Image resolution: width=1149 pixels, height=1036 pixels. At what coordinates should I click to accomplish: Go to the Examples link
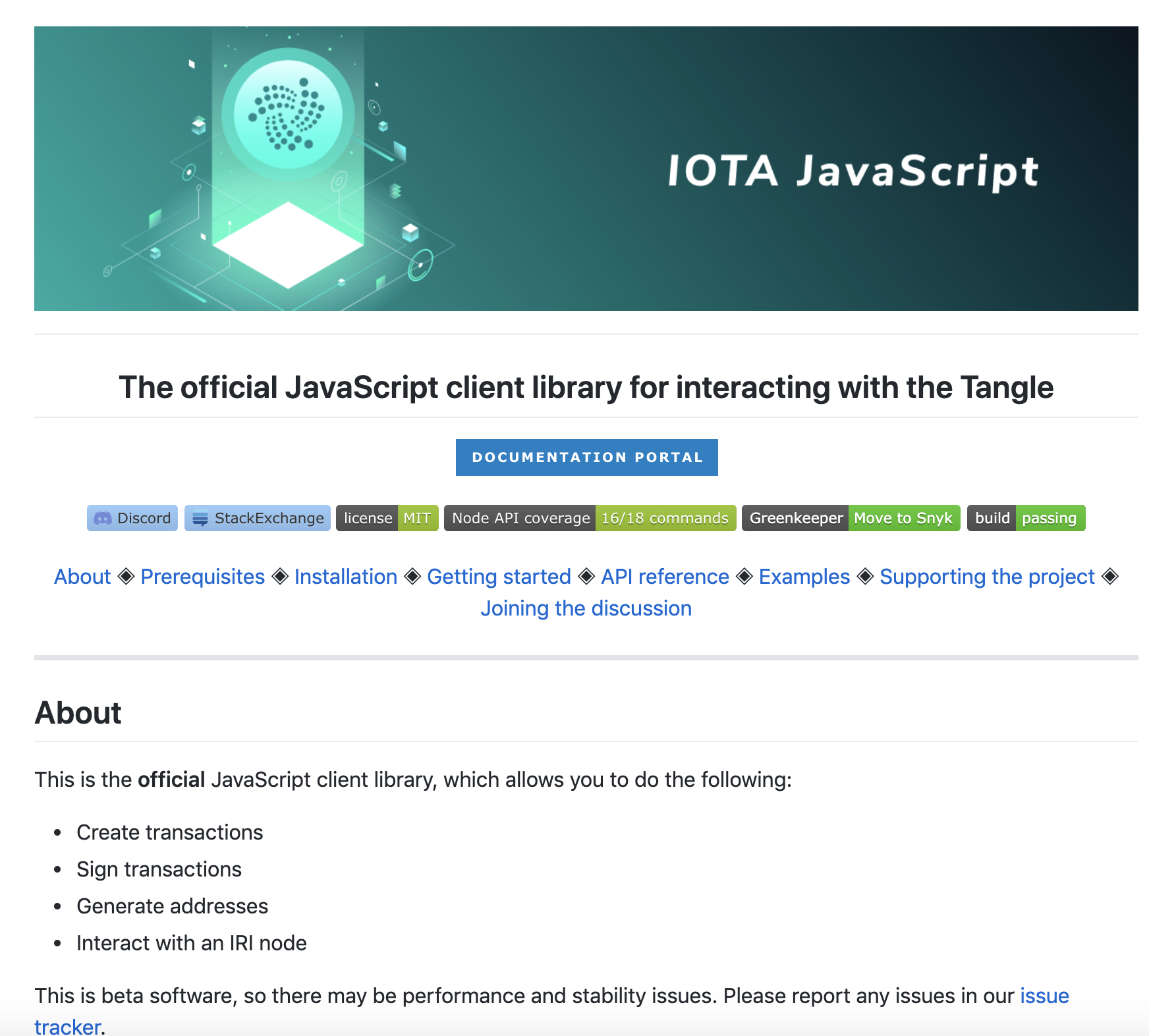(x=804, y=577)
